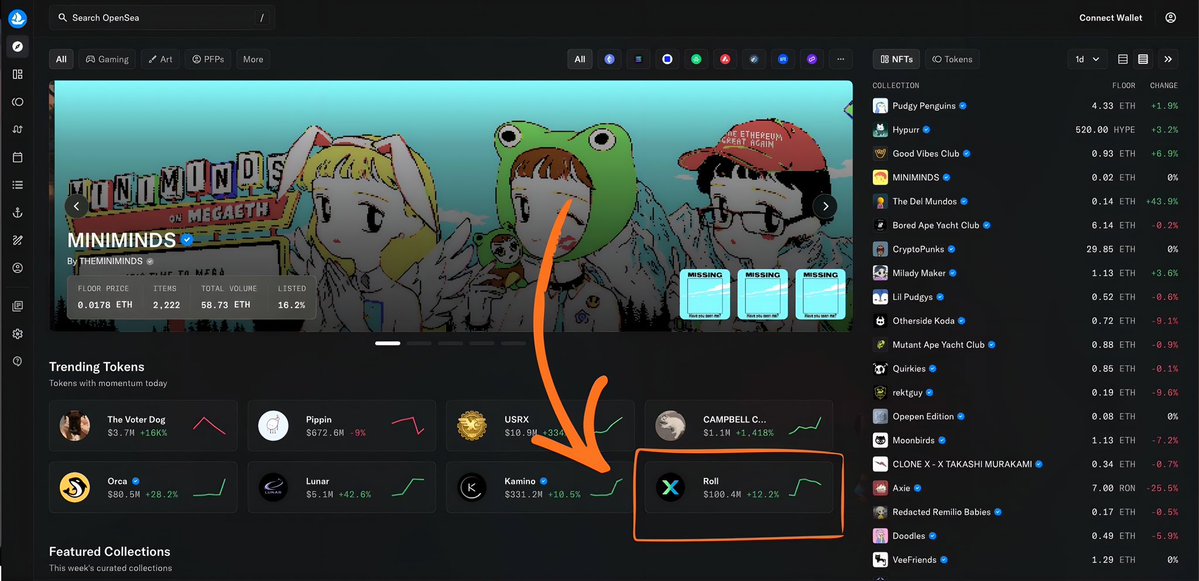Viewport: 1199px width, 581px height.
Task: Open the VeeFriends collection row
Action: coord(1025,560)
